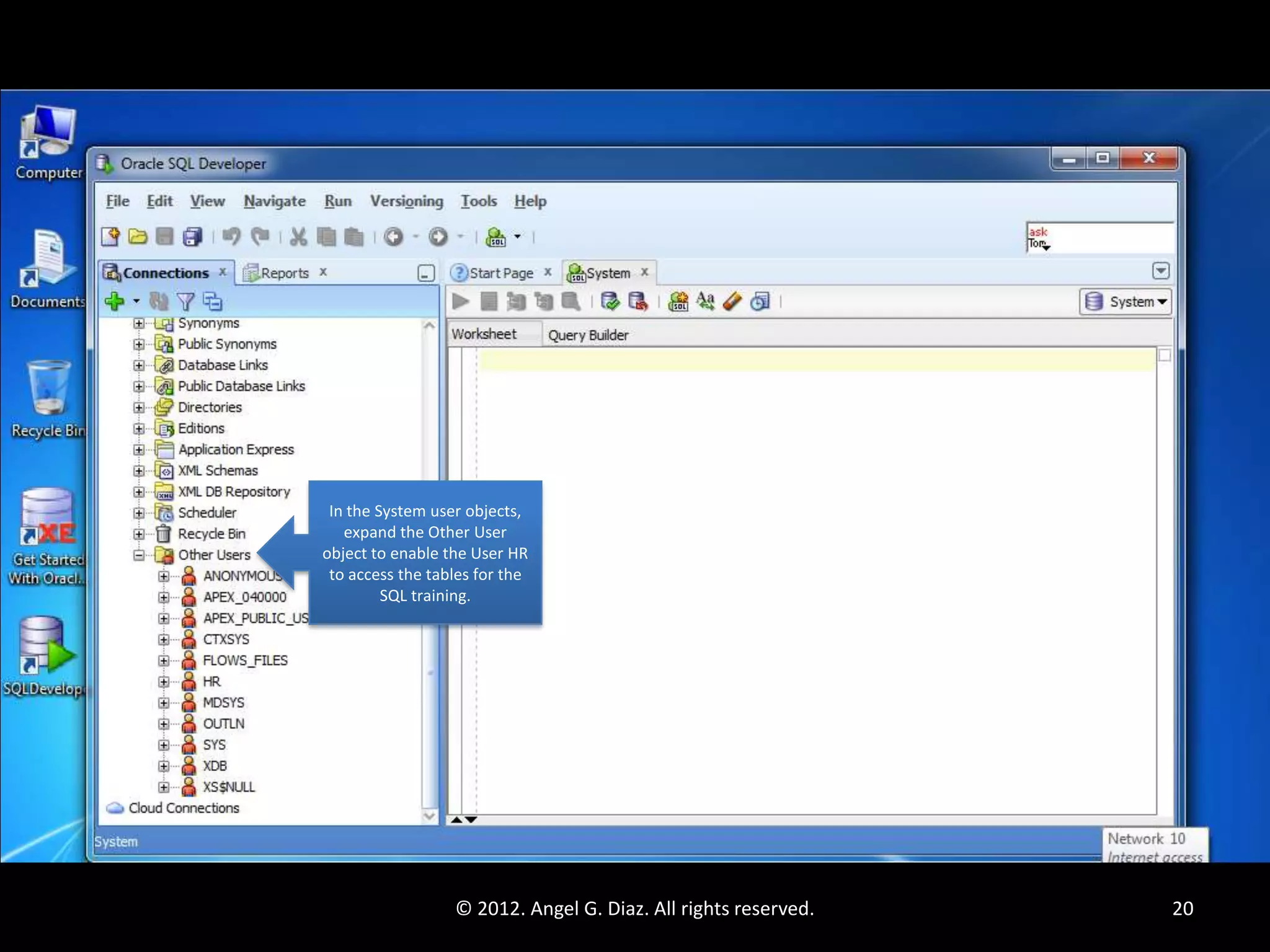The image size is (1270, 952).
Task: Click the Filter funnel icon in Connections
Action: coord(185,301)
